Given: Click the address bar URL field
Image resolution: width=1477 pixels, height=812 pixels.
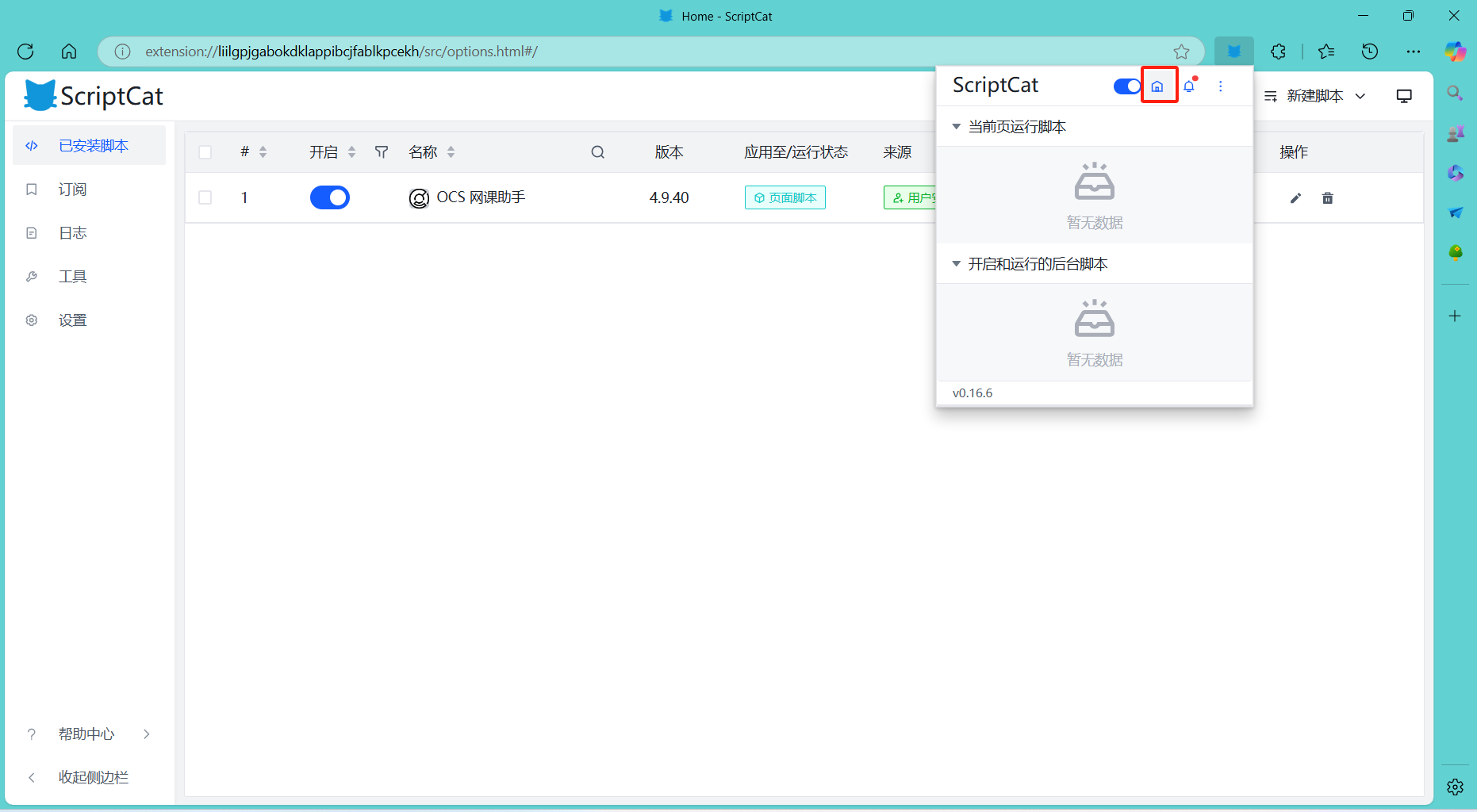Looking at the screenshot, I should click(650, 52).
